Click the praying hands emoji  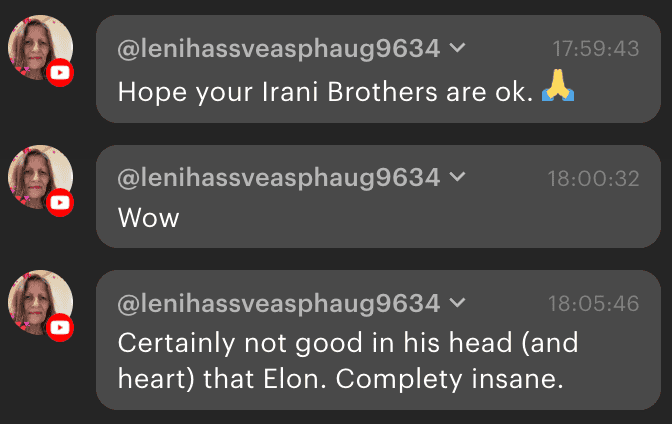[557, 90]
